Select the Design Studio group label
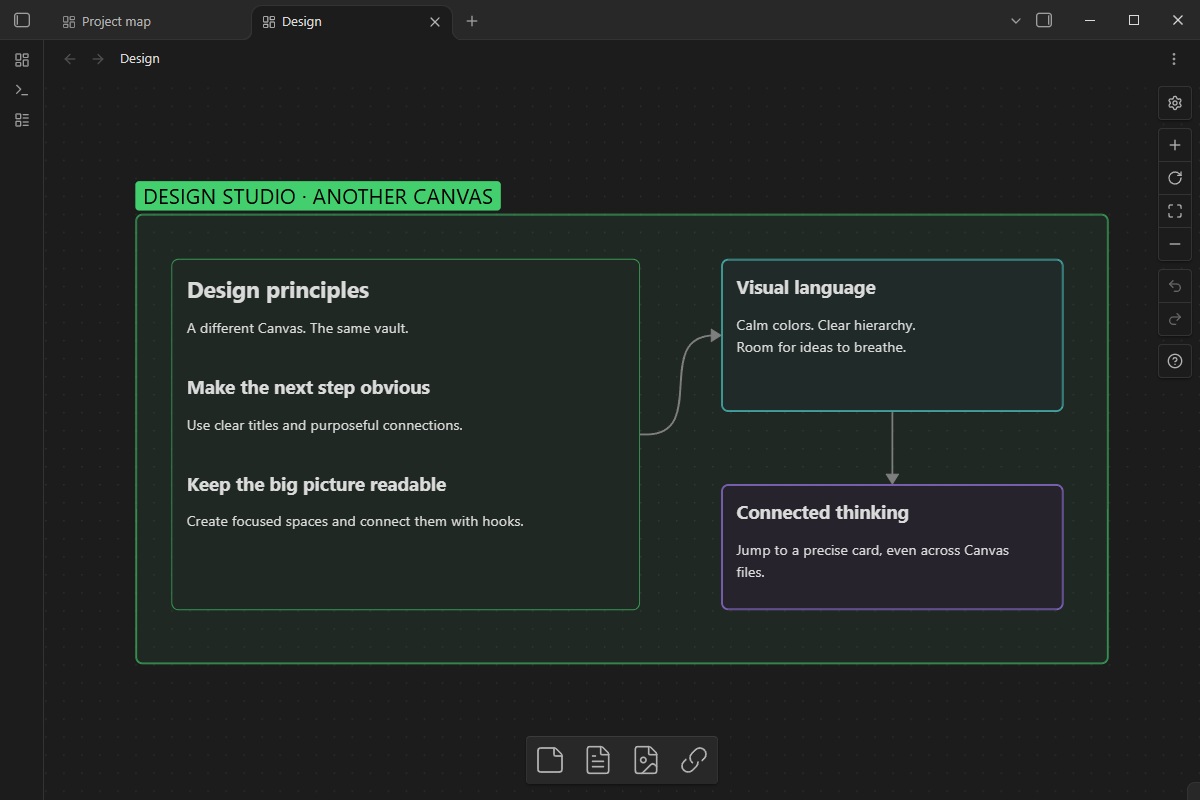Image resolution: width=1200 pixels, height=800 pixels. (x=318, y=196)
